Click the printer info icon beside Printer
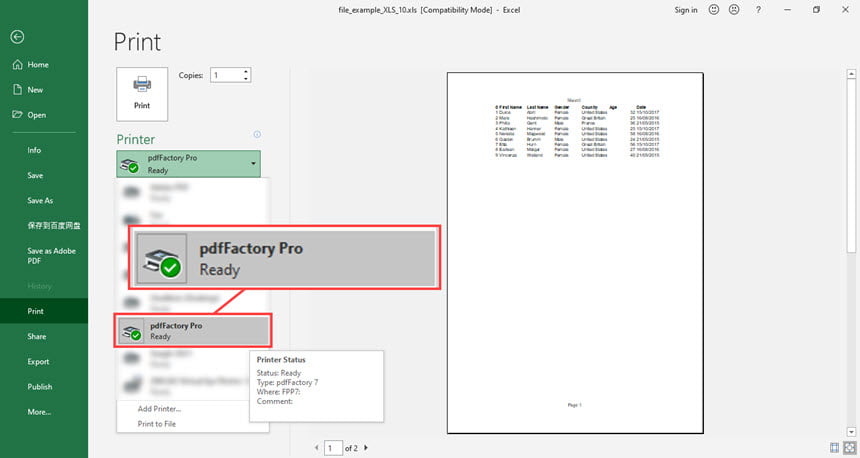Viewport: 860px width, 458px height. click(257, 134)
